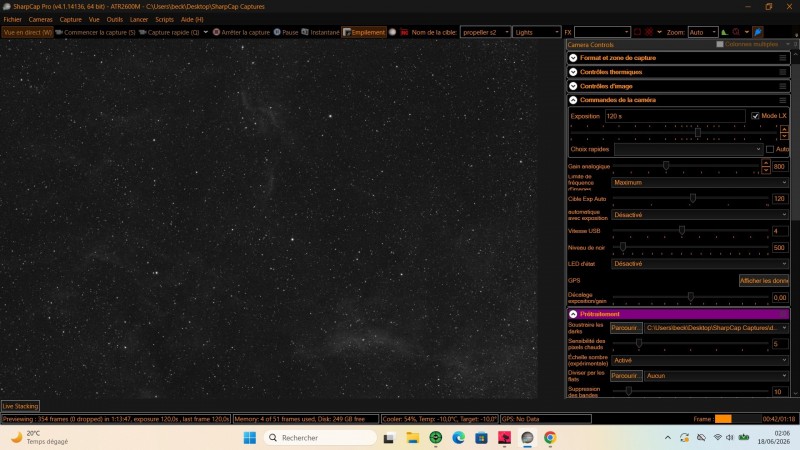
Task: Click the Gain analogique increment stepper
Action: click(x=766, y=163)
